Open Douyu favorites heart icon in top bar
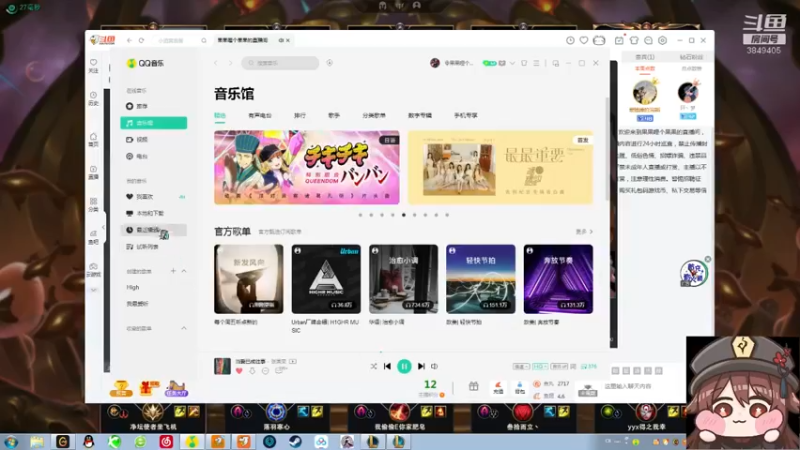The image size is (800, 450). [584, 40]
